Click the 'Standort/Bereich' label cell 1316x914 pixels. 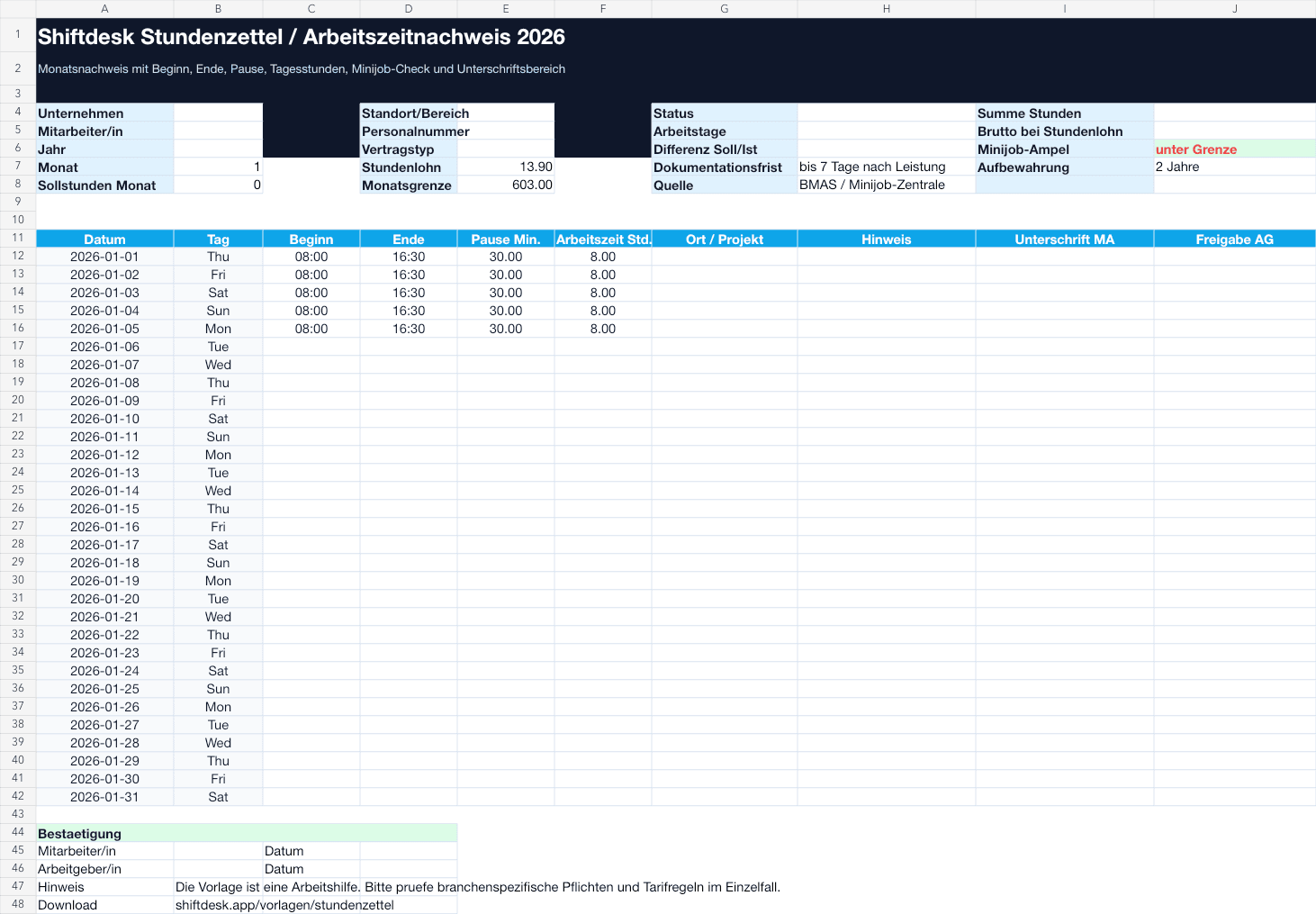click(x=409, y=113)
